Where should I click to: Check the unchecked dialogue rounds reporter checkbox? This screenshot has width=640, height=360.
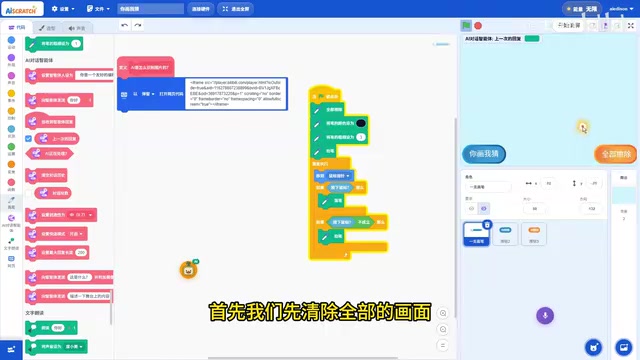pyautogui.click(x=29, y=193)
